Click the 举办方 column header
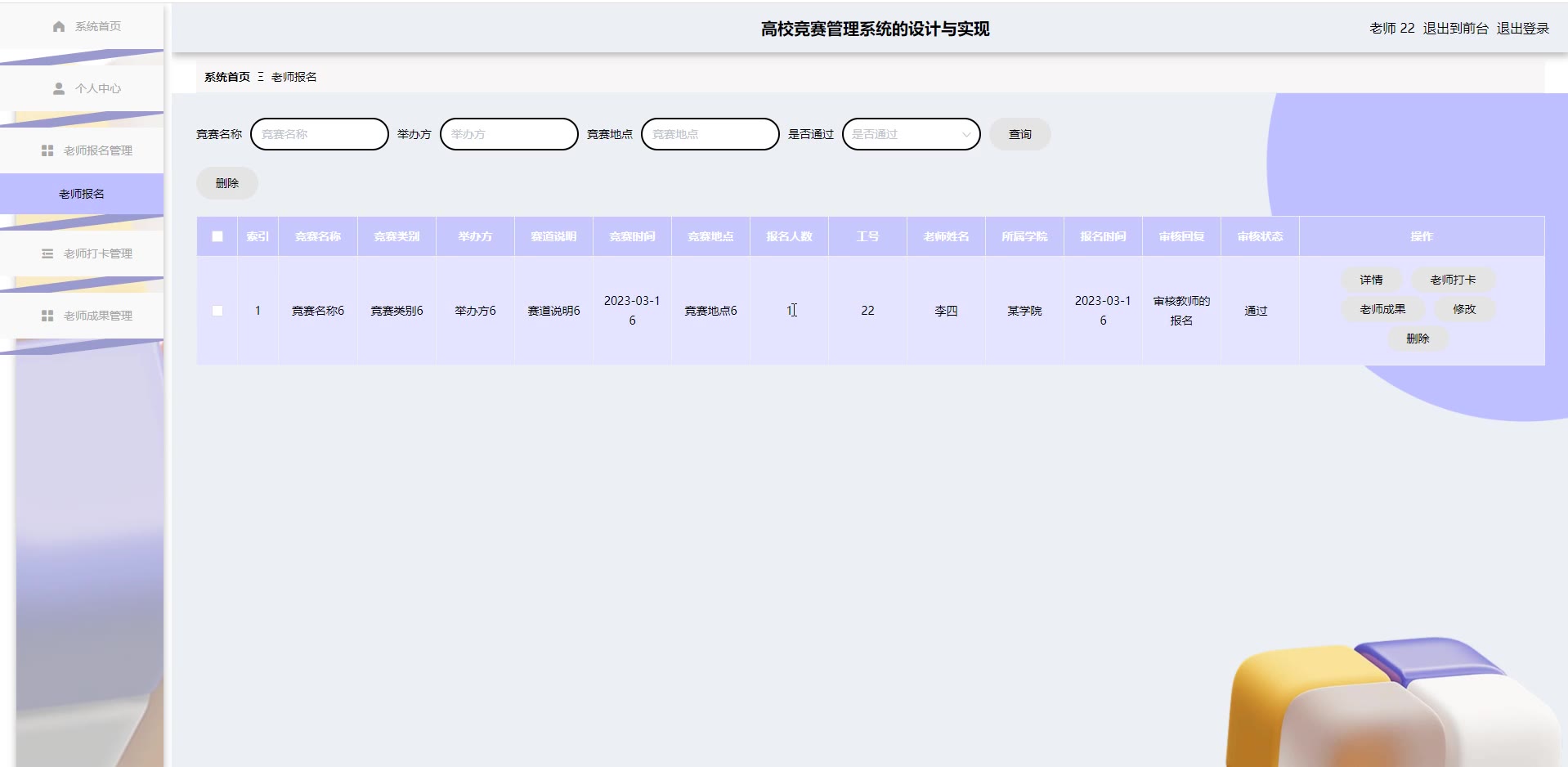 click(x=475, y=236)
